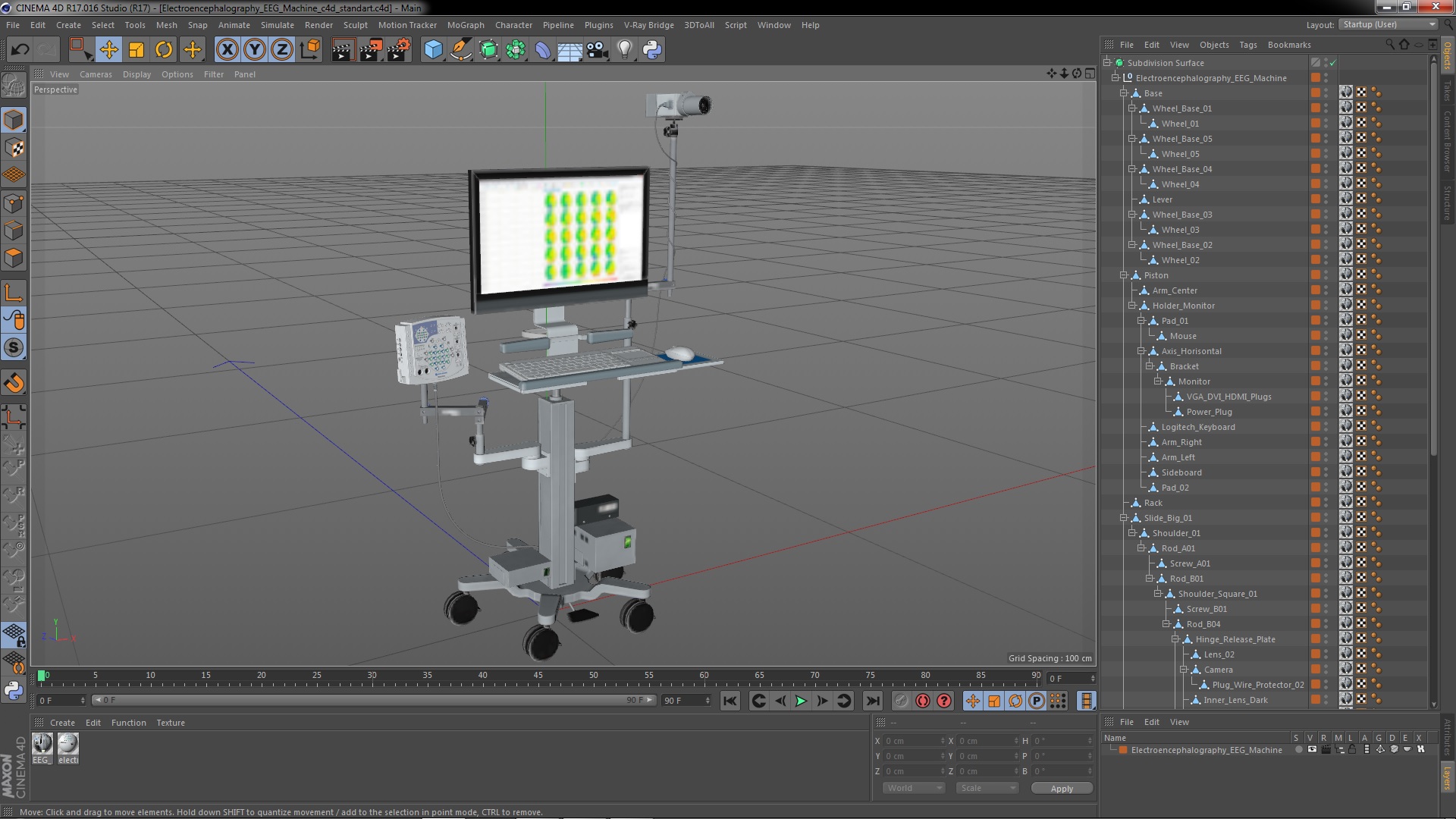Open Object Manager Tags menu

(x=1248, y=45)
